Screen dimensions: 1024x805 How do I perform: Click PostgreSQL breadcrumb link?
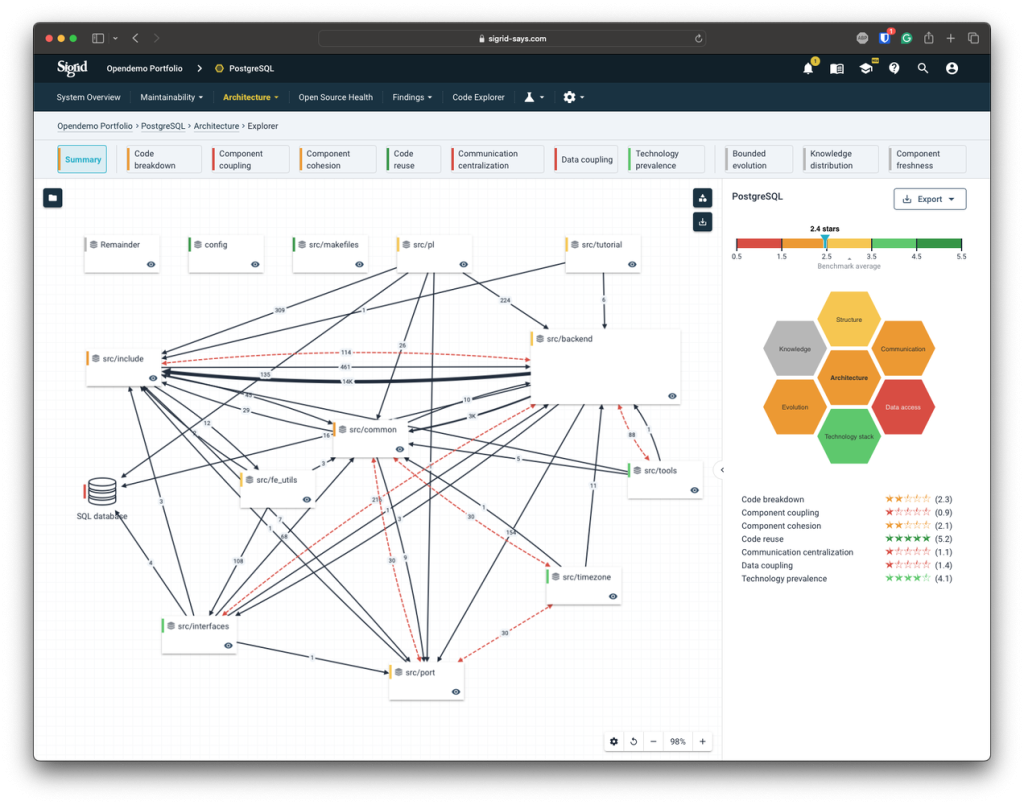(163, 126)
